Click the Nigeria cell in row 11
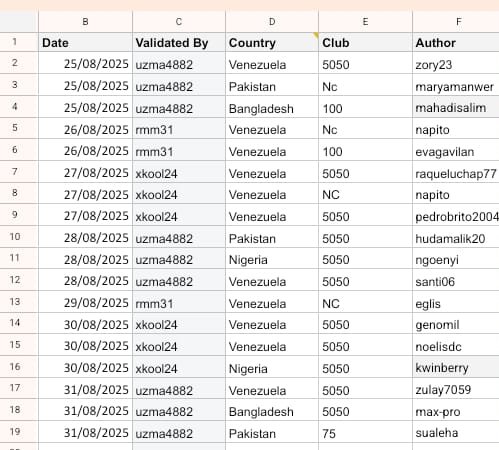The width and height of the screenshot is (499, 450). tap(272, 259)
